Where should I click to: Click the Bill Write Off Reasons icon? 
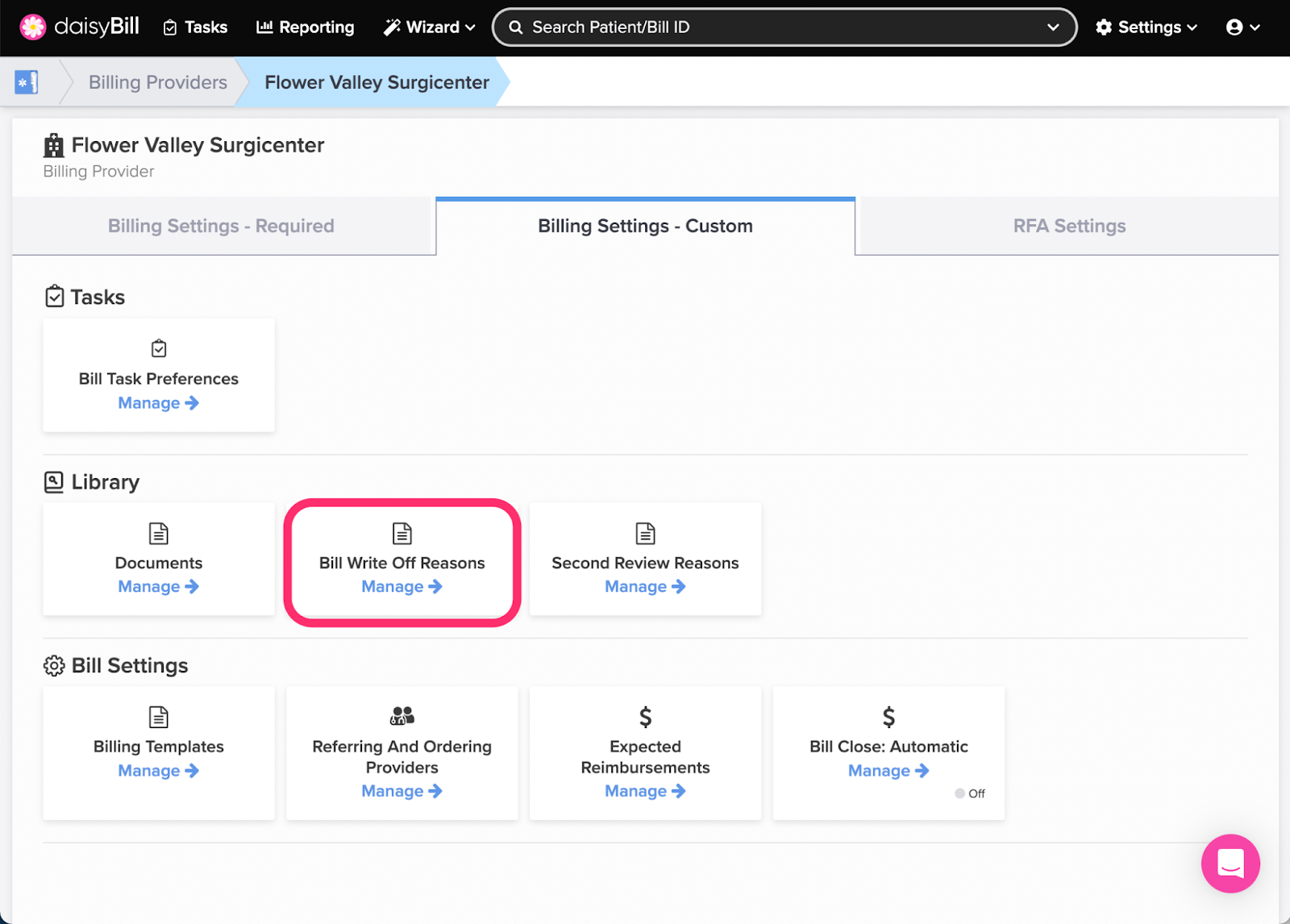pyautogui.click(x=402, y=533)
